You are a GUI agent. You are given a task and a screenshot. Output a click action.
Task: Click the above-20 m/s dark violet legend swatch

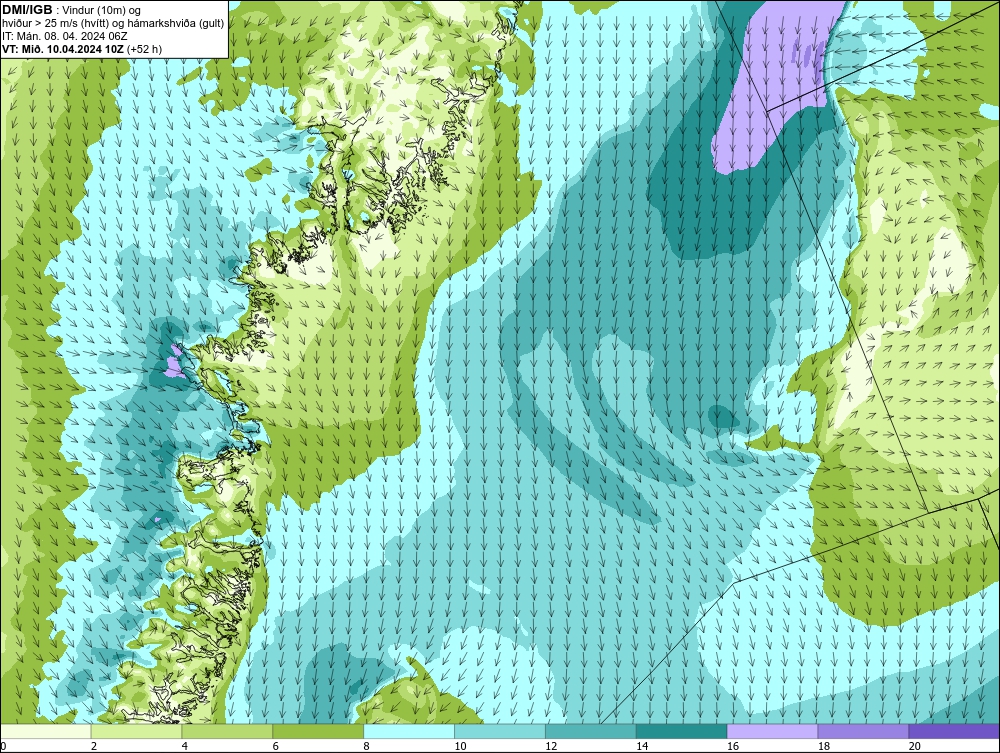pyautogui.click(x=954, y=731)
